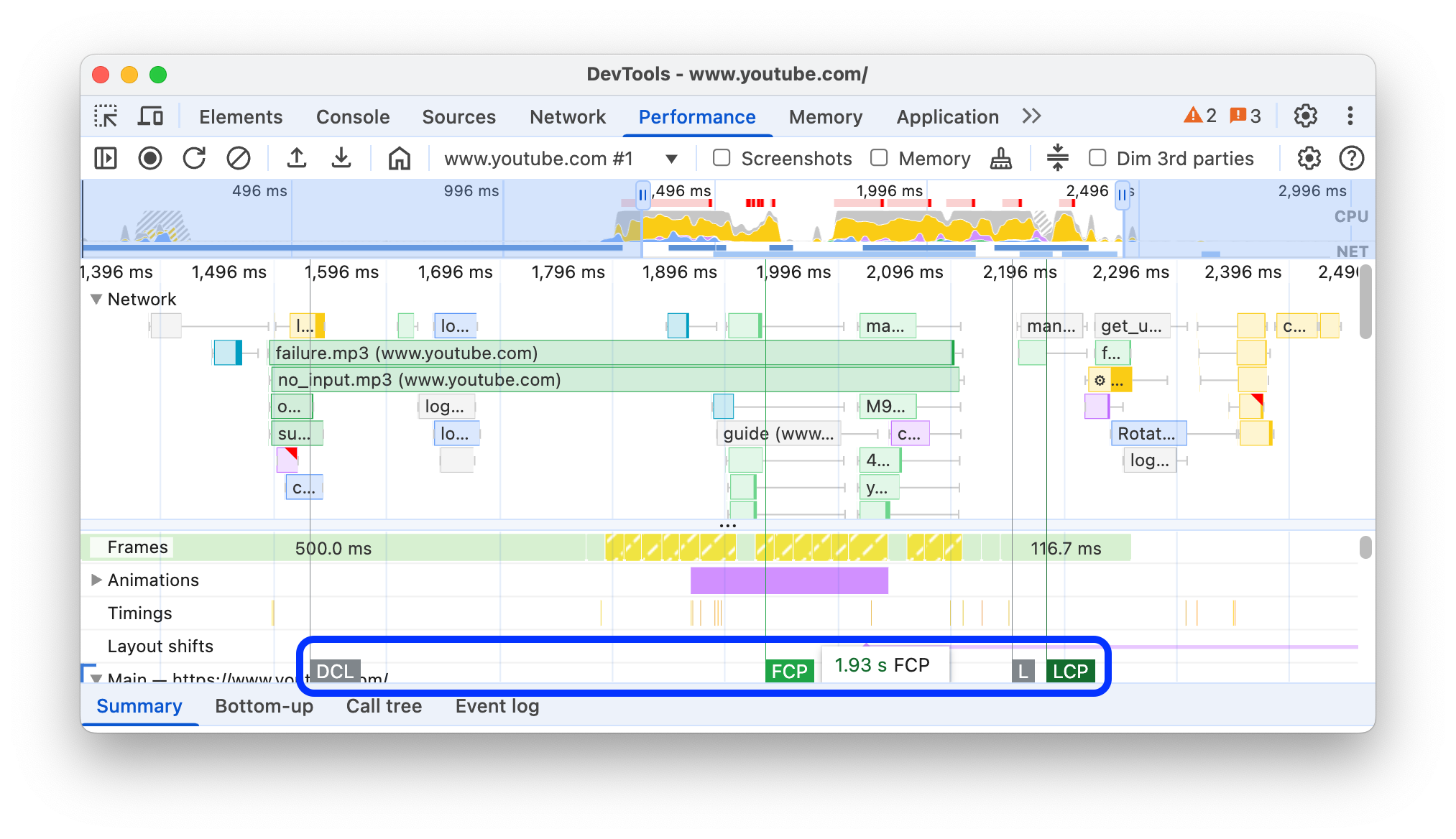The width and height of the screenshot is (1456, 839).
Task: Enable the Memory checkbox
Action: coord(879,158)
